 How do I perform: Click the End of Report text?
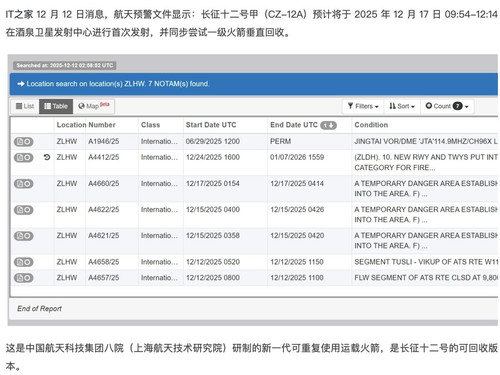pyautogui.click(x=39, y=309)
